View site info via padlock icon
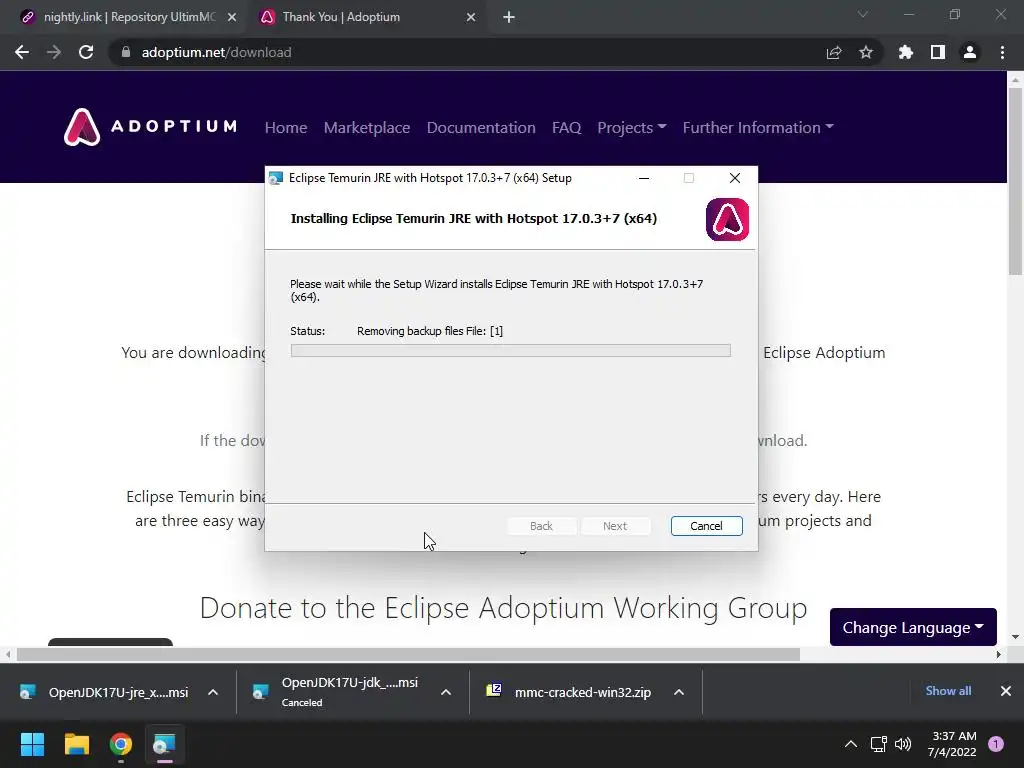This screenshot has height=768, width=1024. (x=126, y=52)
